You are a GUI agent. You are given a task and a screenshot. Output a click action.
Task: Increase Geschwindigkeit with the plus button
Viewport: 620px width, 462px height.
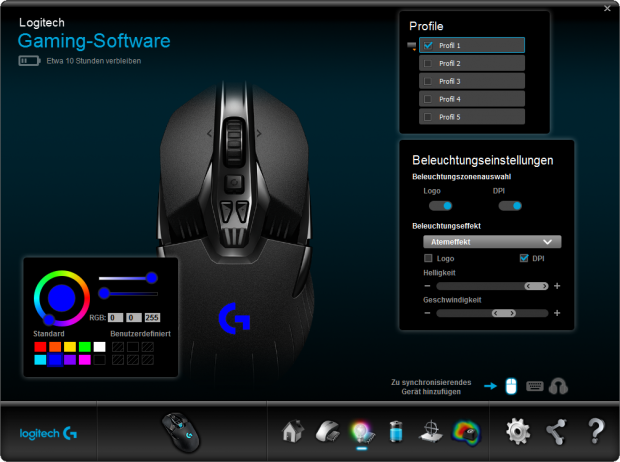click(557, 313)
